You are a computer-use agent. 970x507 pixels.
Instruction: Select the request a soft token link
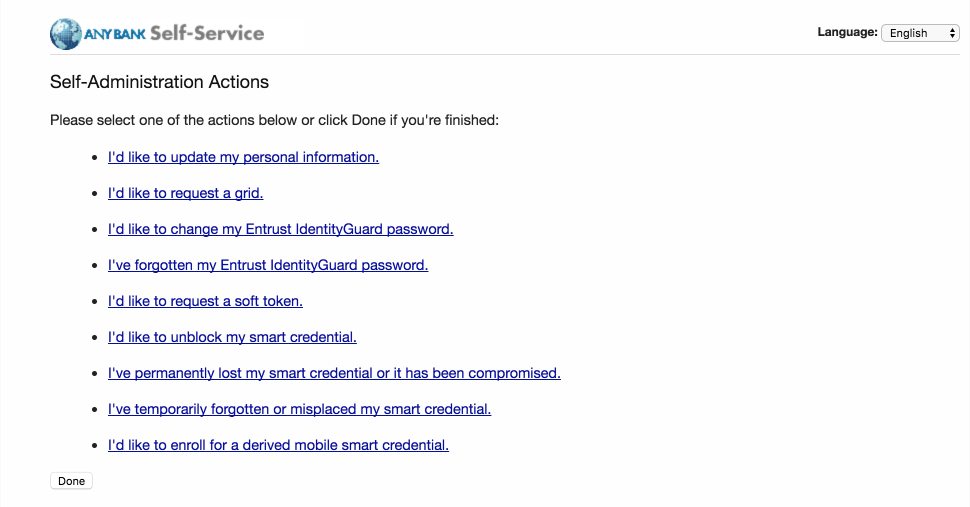205,301
